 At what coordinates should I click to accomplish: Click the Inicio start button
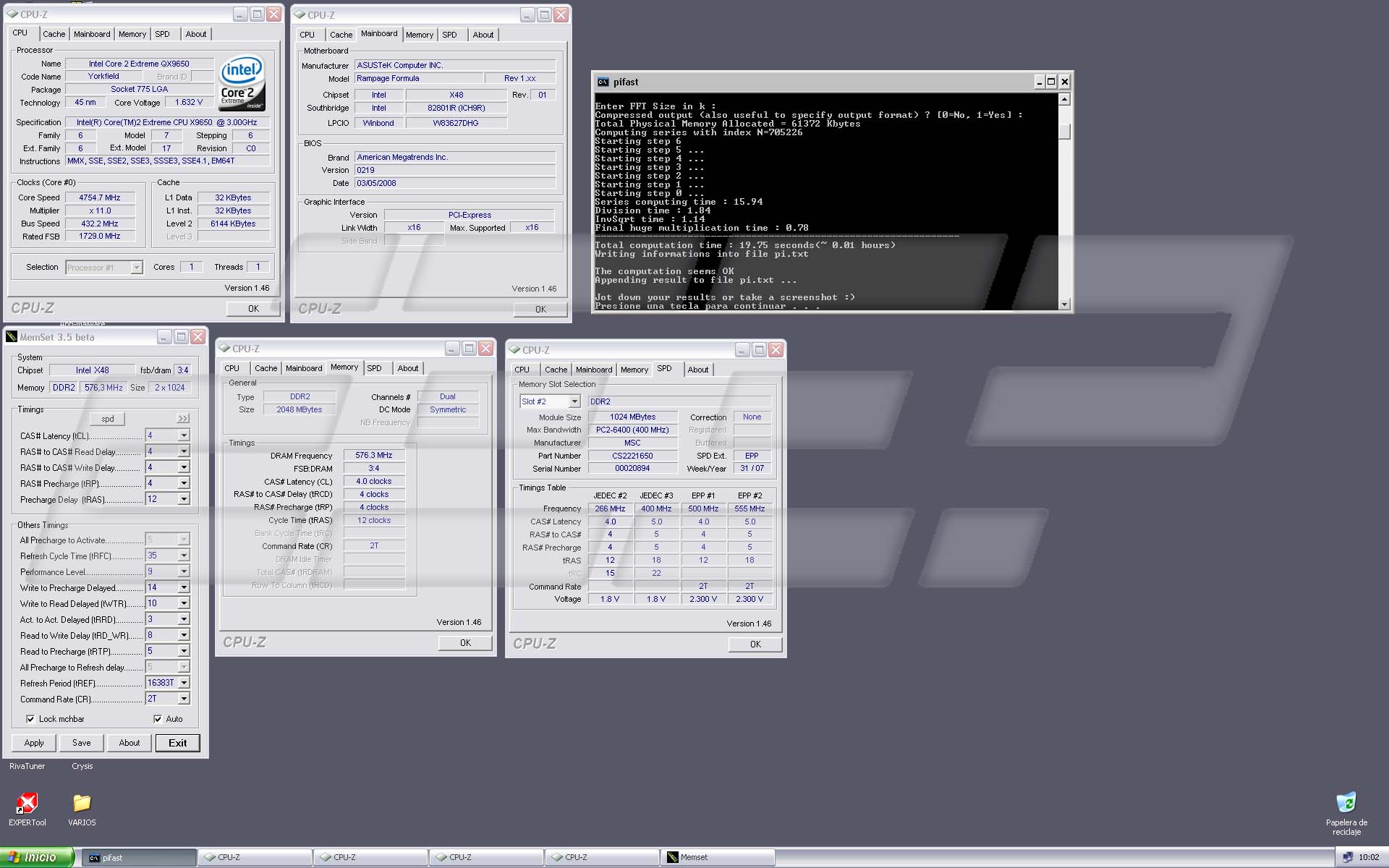37,857
